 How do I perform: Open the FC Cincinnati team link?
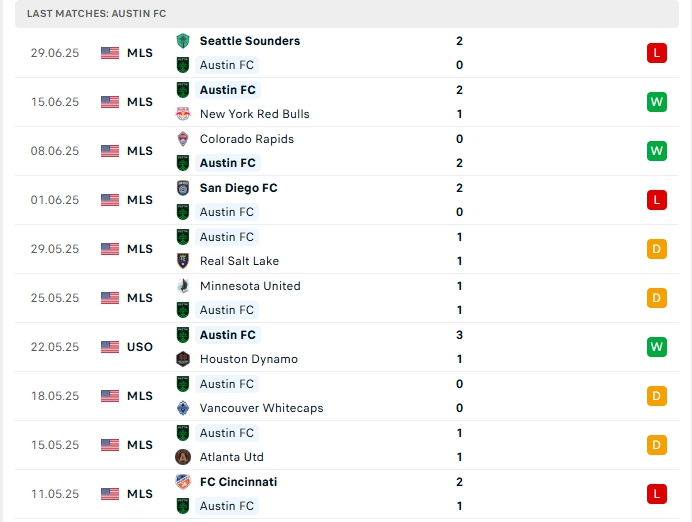pos(238,482)
